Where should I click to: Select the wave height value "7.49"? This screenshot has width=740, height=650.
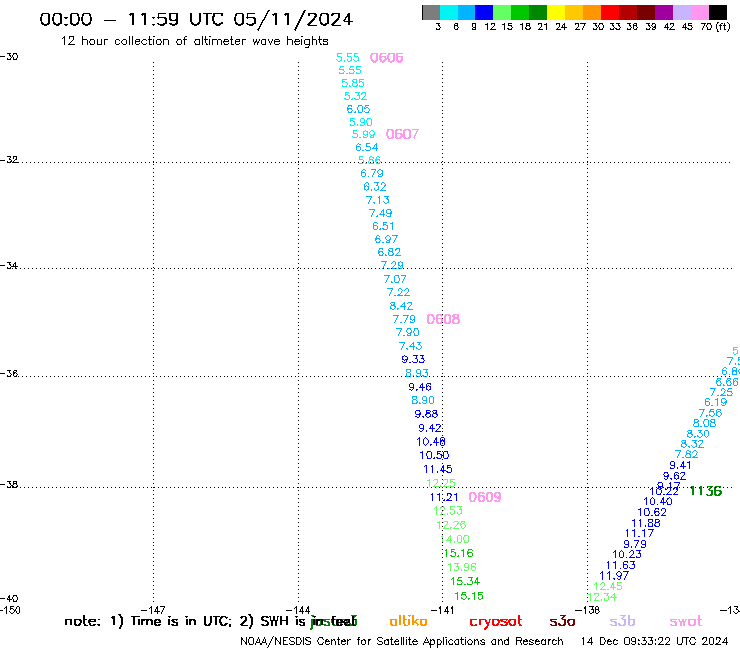tap(380, 213)
